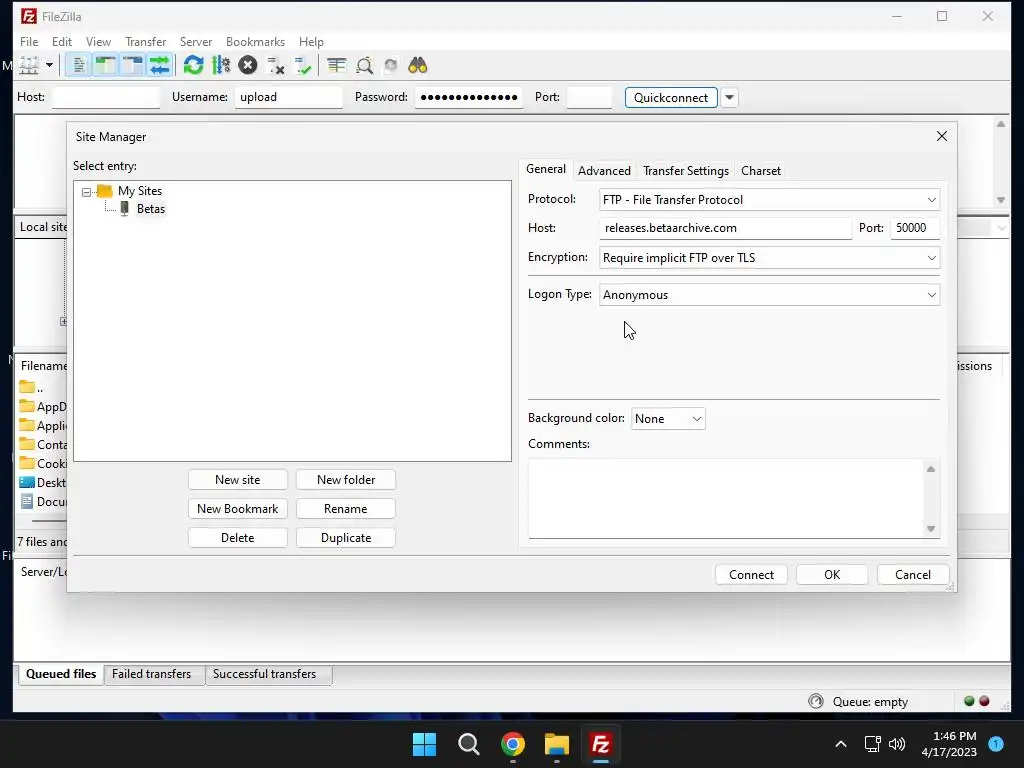Open the Site Manager toolbar icon
The image size is (1024, 768).
29,65
